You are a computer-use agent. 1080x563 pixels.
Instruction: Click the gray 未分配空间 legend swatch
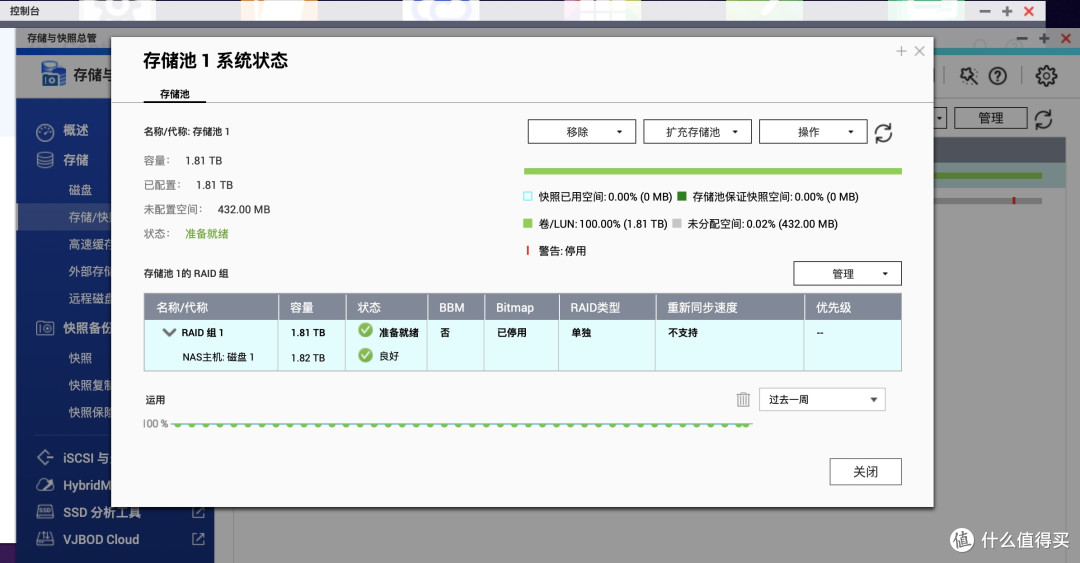pos(676,223)
